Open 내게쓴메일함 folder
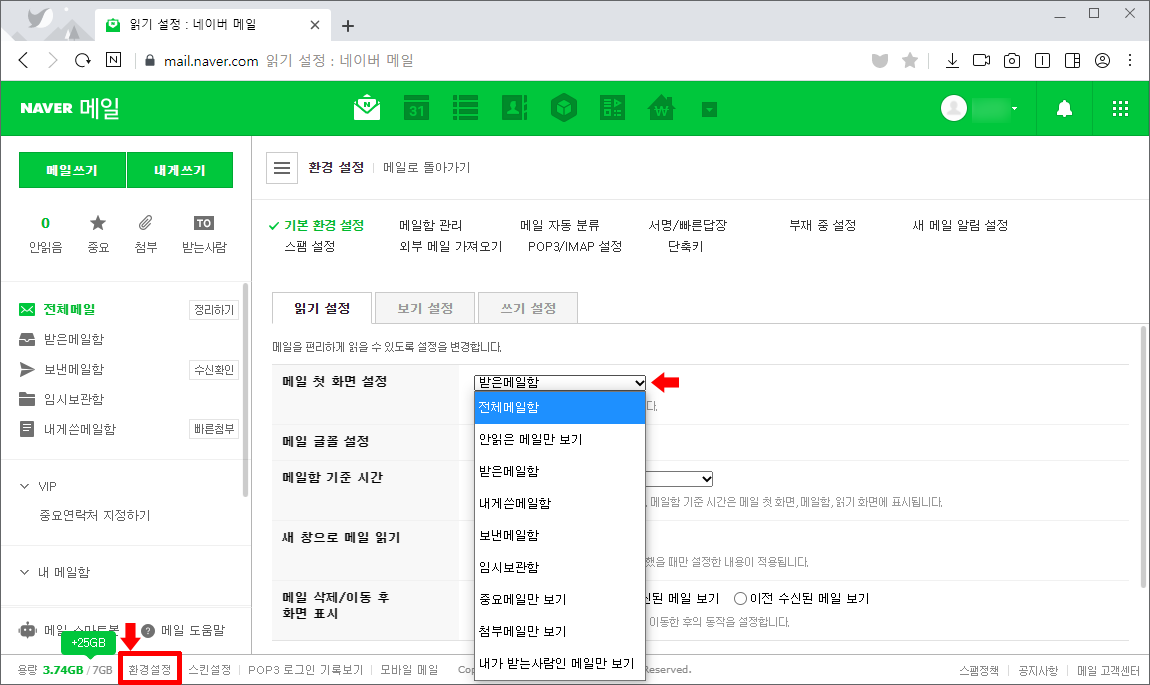 79,429
